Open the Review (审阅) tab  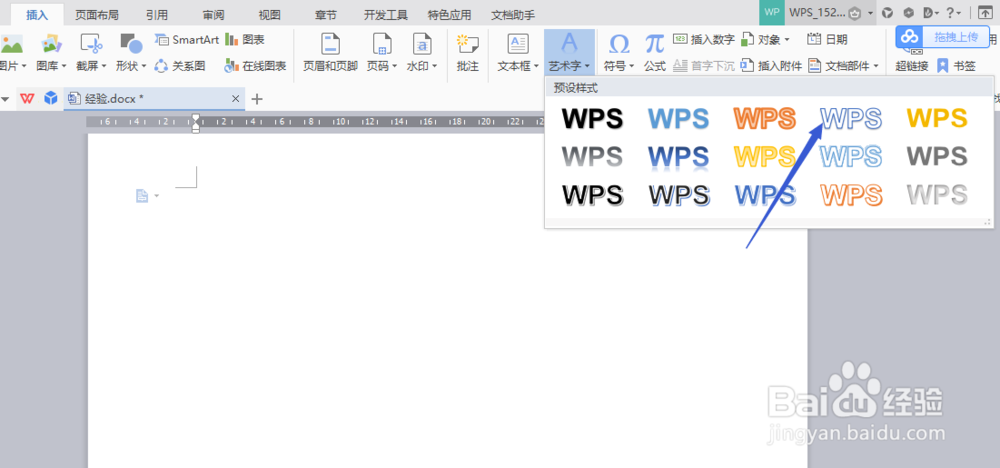(x=214, y=15)
